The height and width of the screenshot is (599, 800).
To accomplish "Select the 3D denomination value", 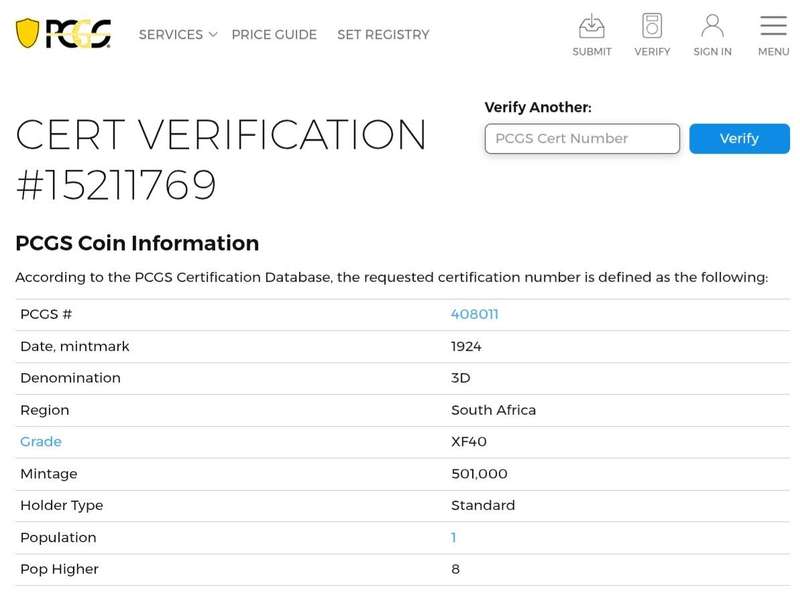I will (x=461, y=378).
